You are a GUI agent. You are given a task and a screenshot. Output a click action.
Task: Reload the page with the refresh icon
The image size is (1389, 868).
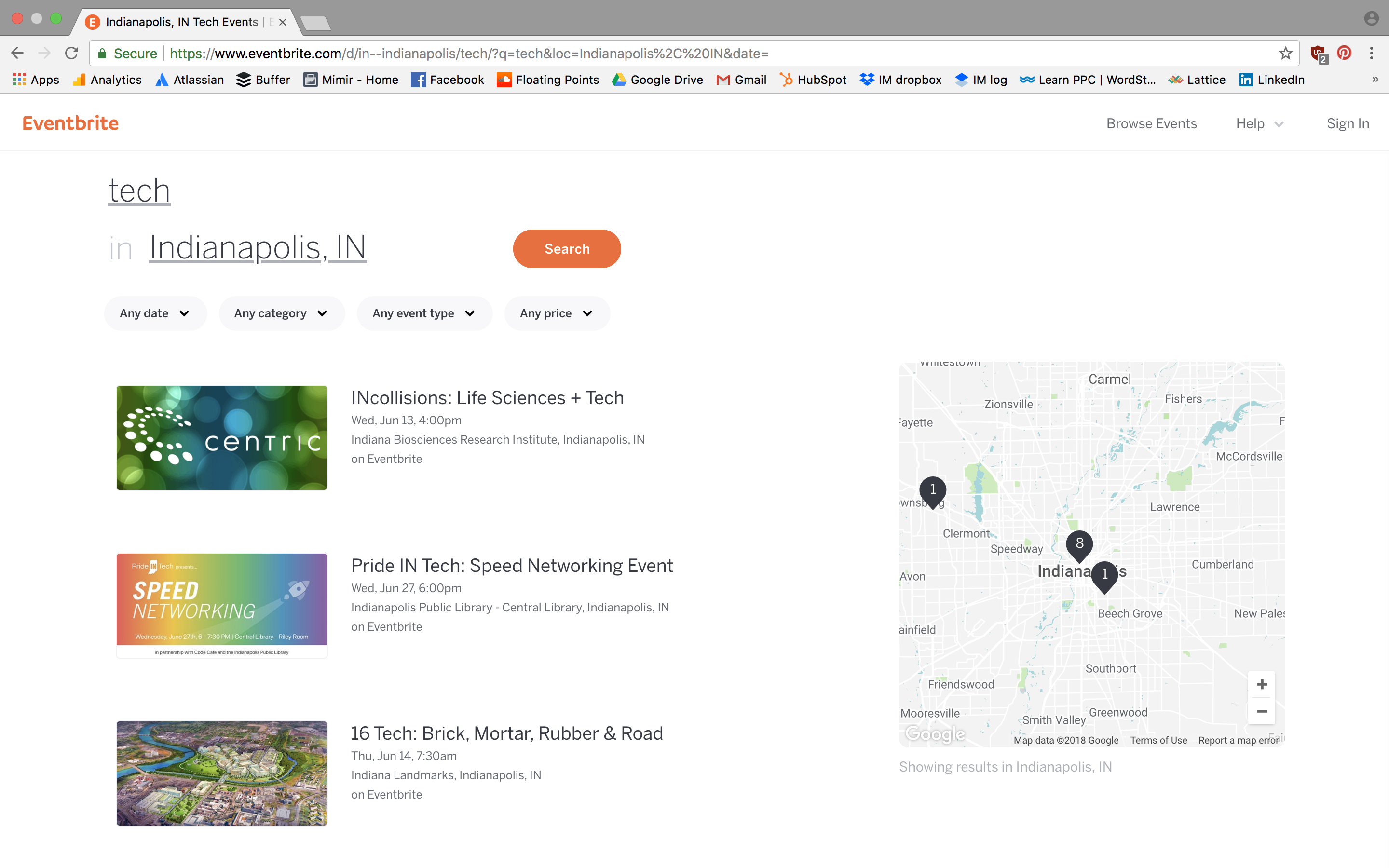tap(71, 54)
